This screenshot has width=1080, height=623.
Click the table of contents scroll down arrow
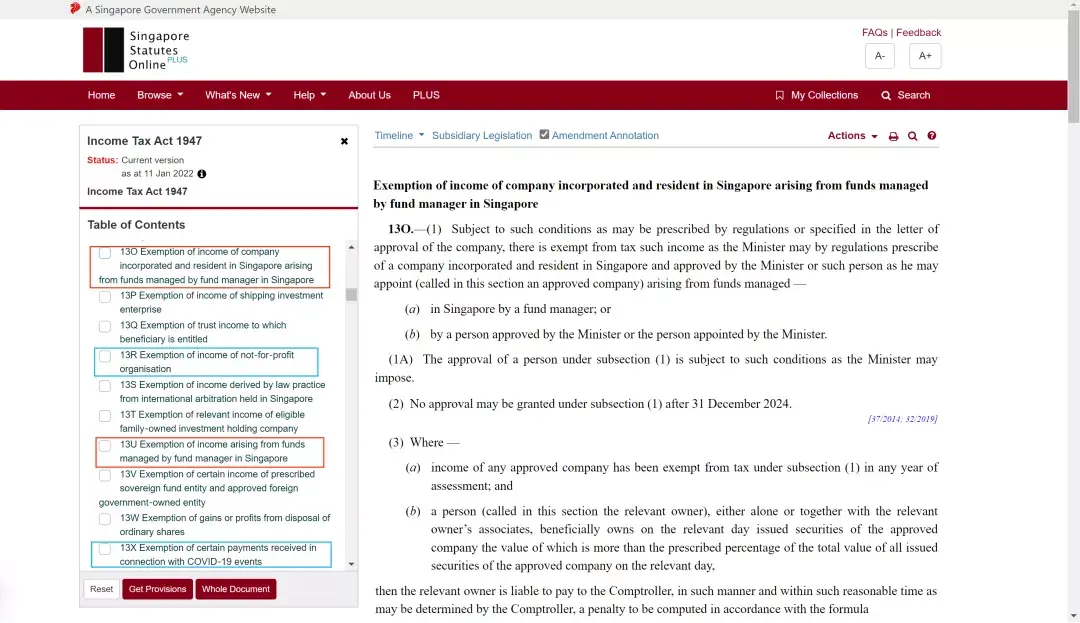click(351, 564)
